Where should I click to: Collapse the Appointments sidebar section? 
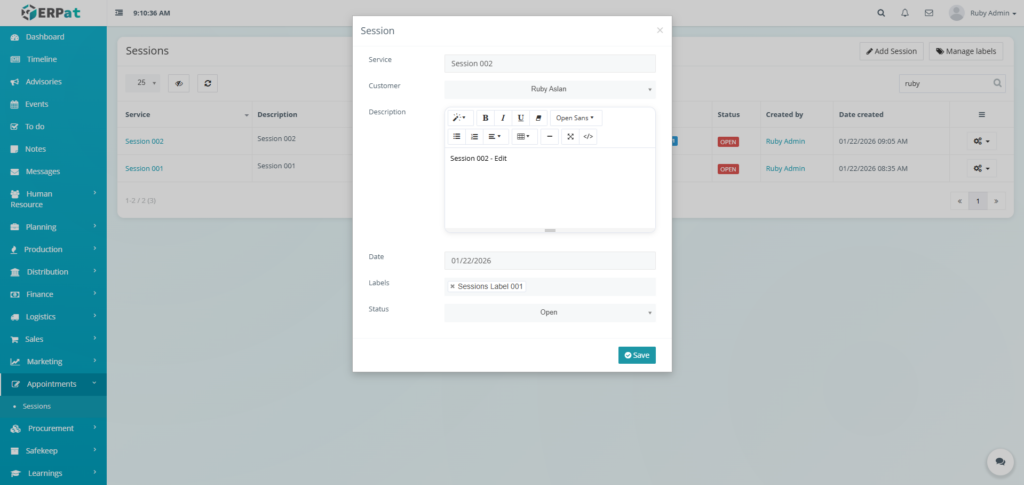click(54, 384)
